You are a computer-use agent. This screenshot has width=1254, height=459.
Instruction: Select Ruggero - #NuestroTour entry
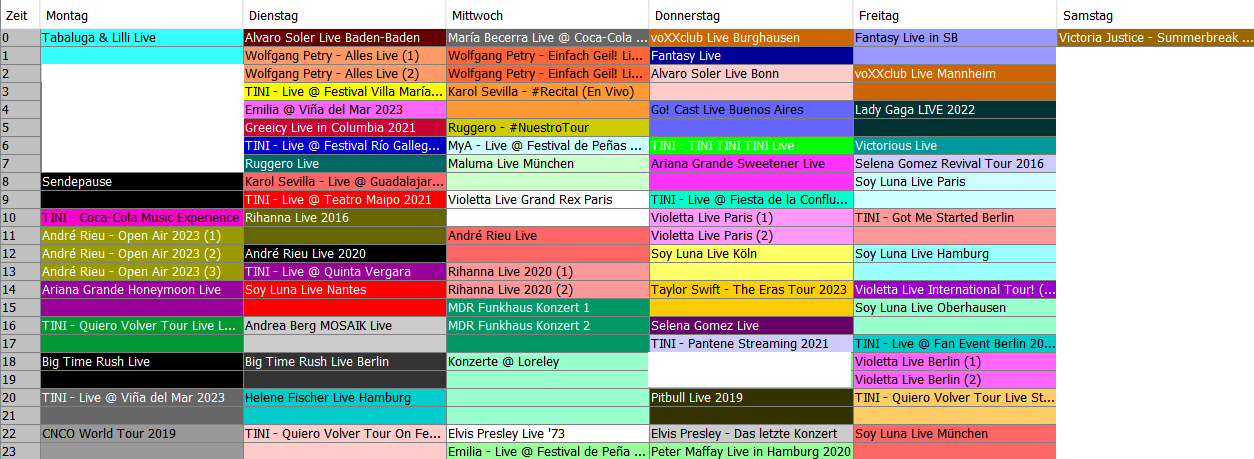[547, 128]
